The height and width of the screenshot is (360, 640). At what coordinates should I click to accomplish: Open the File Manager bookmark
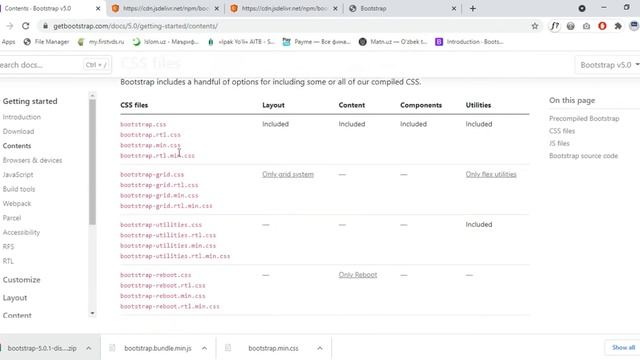coord(47,42)
